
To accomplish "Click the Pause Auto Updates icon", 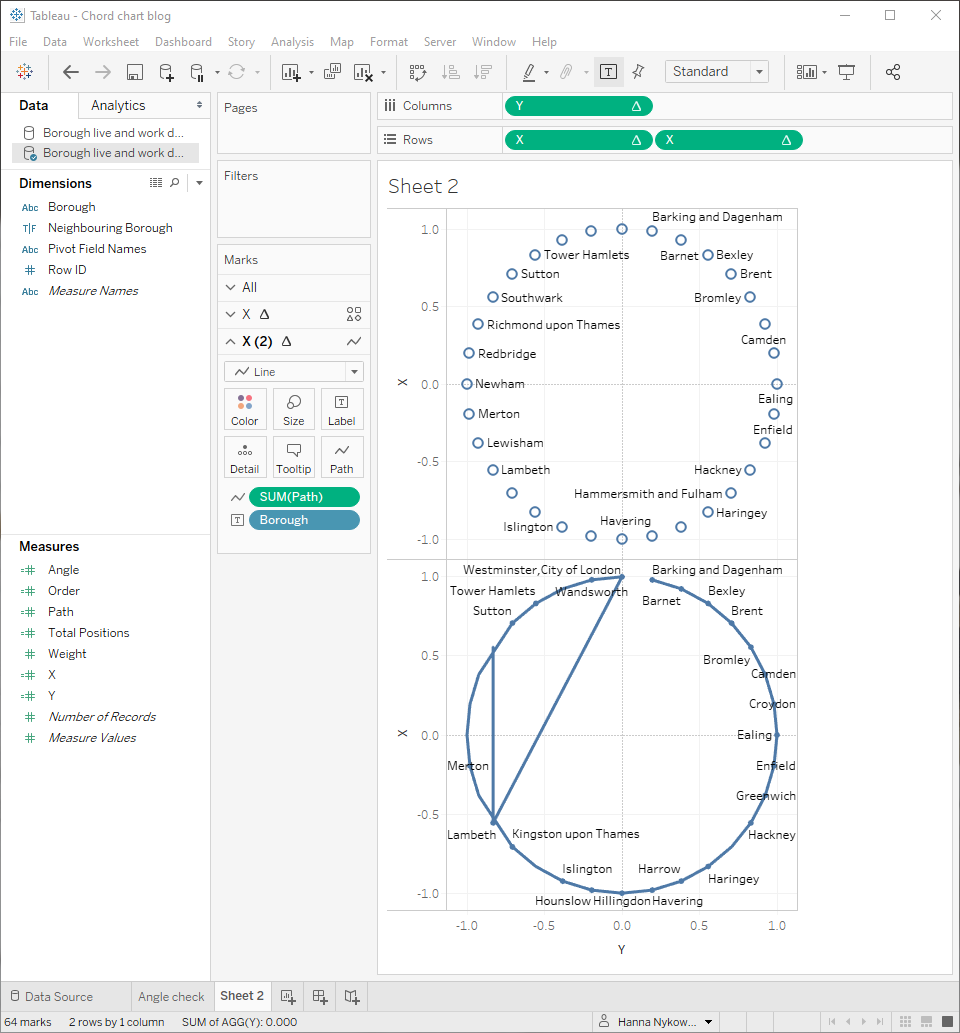I will click(196, 72).
